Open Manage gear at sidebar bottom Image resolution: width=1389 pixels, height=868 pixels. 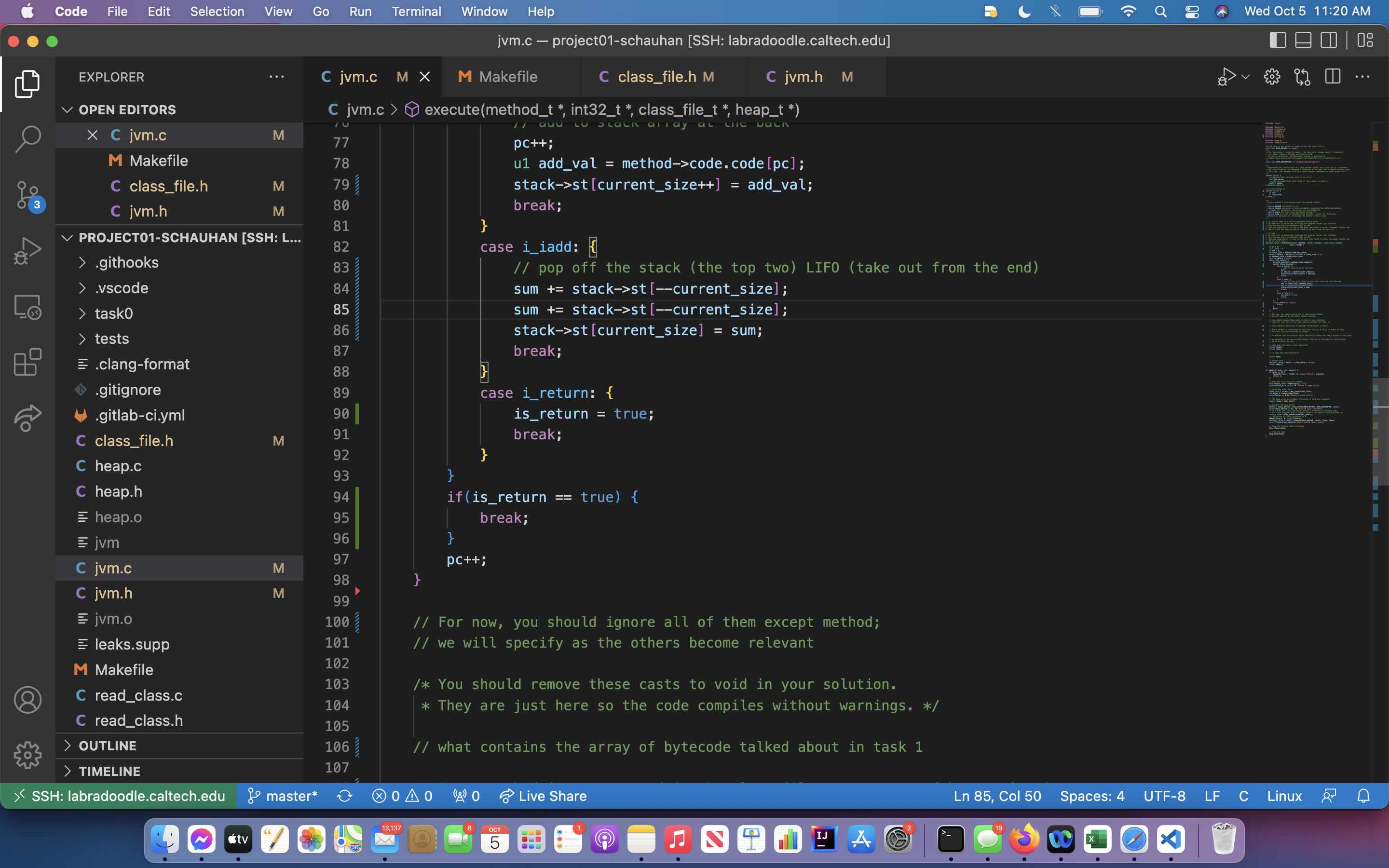27,755
